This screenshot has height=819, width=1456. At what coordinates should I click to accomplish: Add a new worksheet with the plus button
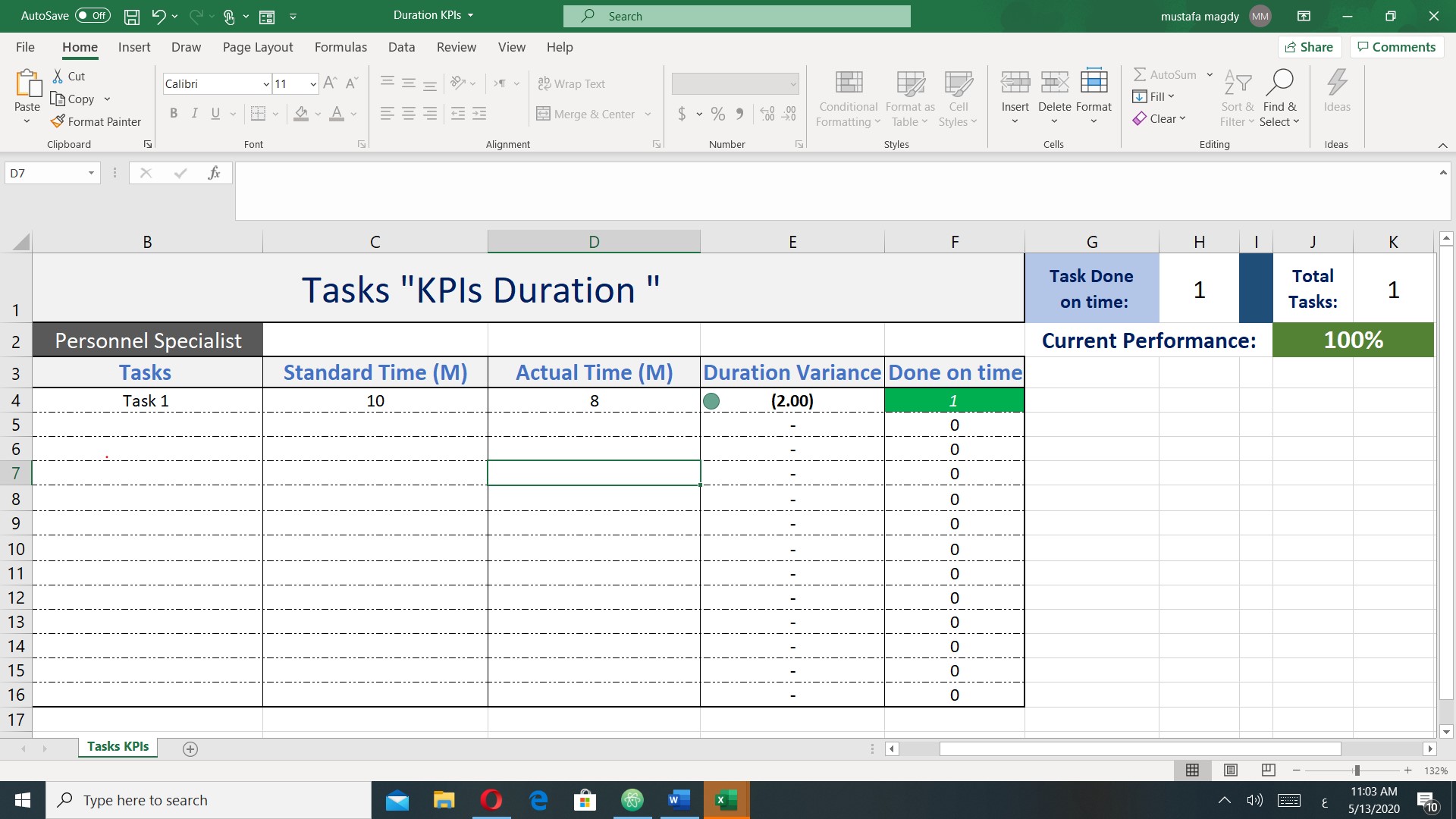pyautogui.click(x=190, y=749)
